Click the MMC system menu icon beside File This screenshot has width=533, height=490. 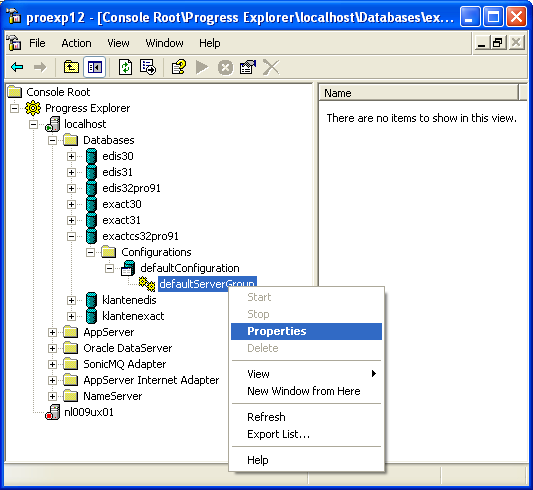coord(14,43)
